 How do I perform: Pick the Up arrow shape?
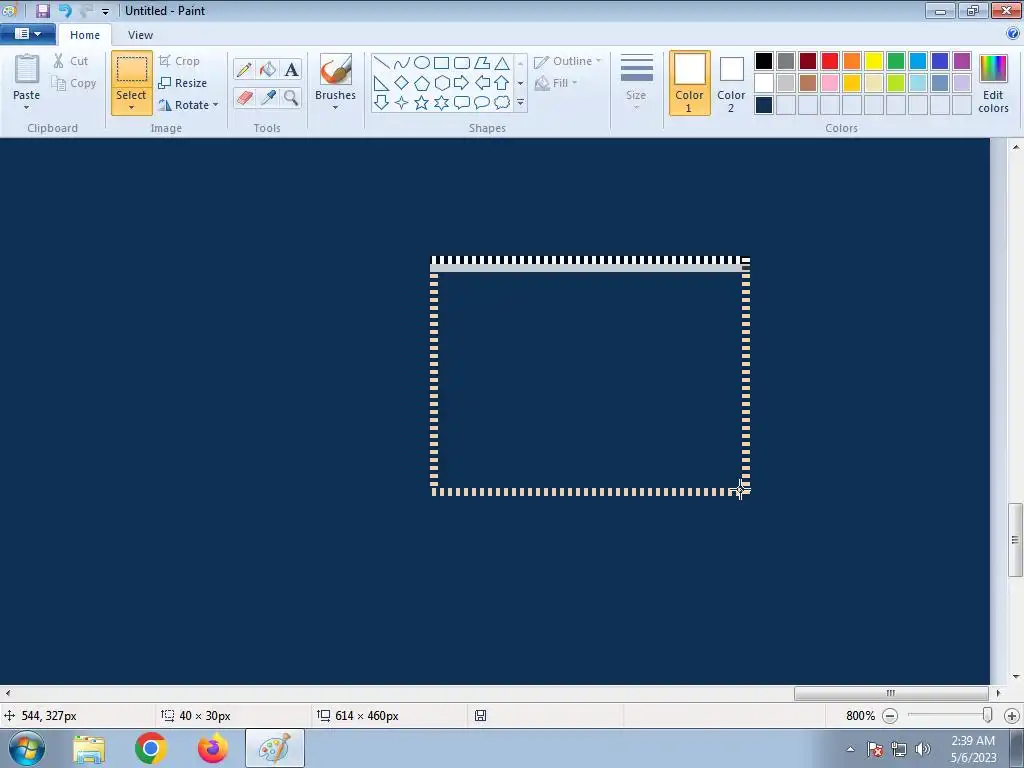(x=502, y=83)
